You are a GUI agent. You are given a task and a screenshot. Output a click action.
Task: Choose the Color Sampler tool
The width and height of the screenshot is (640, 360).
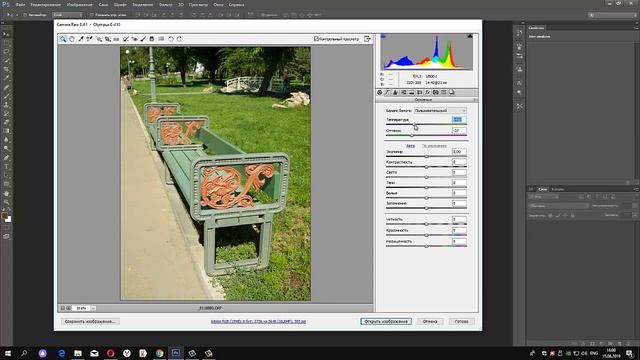[89, 39]
